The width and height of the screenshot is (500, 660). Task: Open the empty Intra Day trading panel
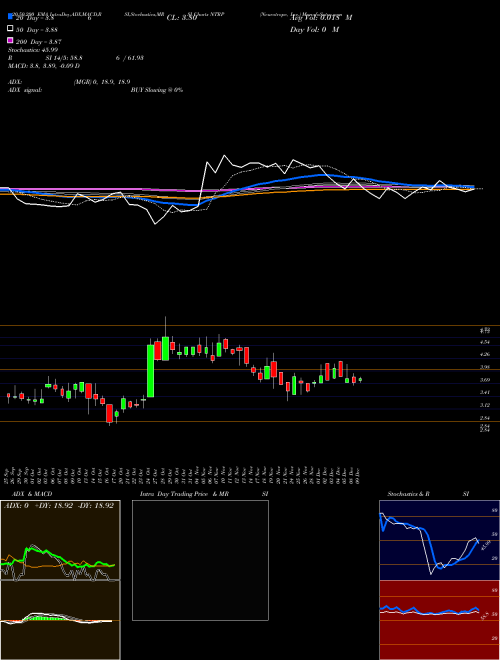pyautogui.click(x=200, y=560)
